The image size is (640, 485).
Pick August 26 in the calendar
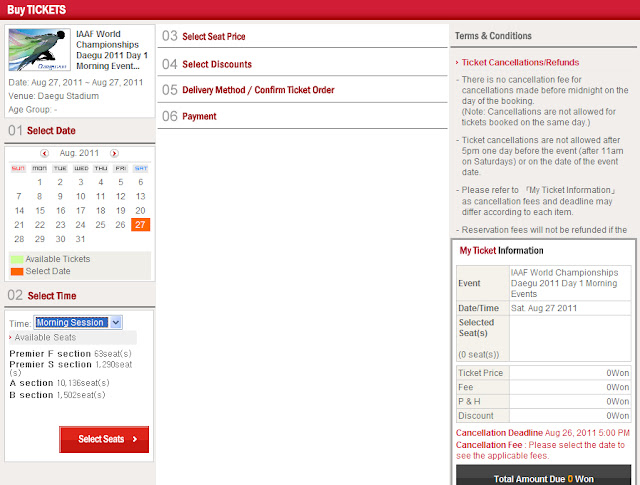tap(120, 225)
